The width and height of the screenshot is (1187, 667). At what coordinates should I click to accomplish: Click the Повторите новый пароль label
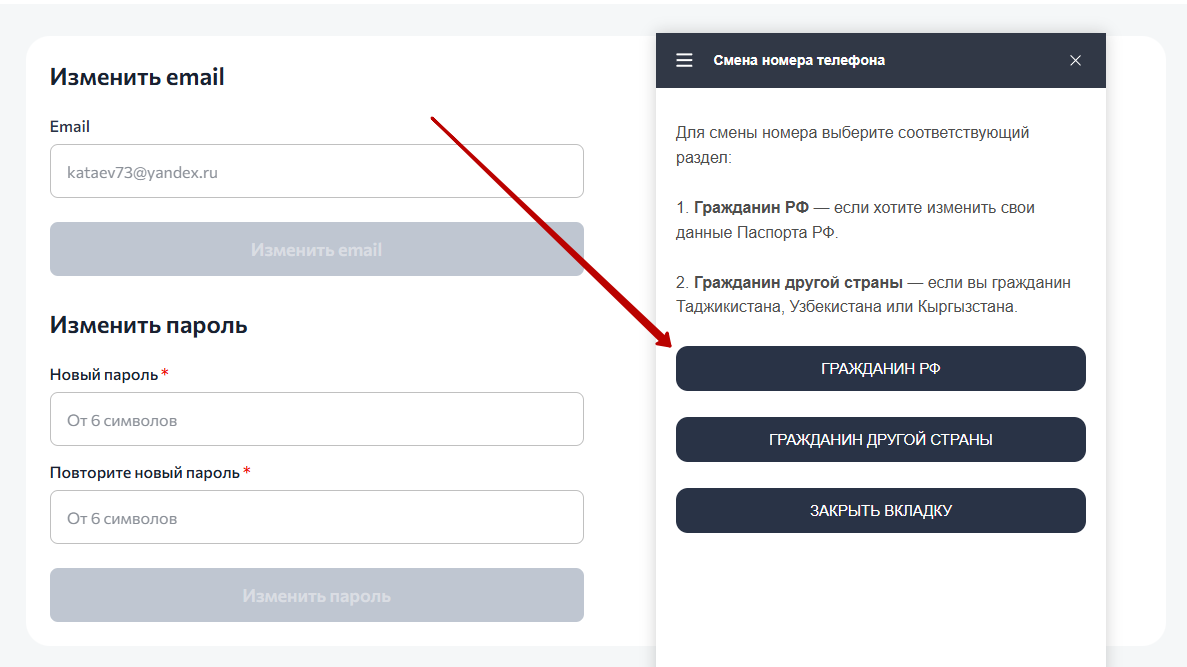(145, 472)
